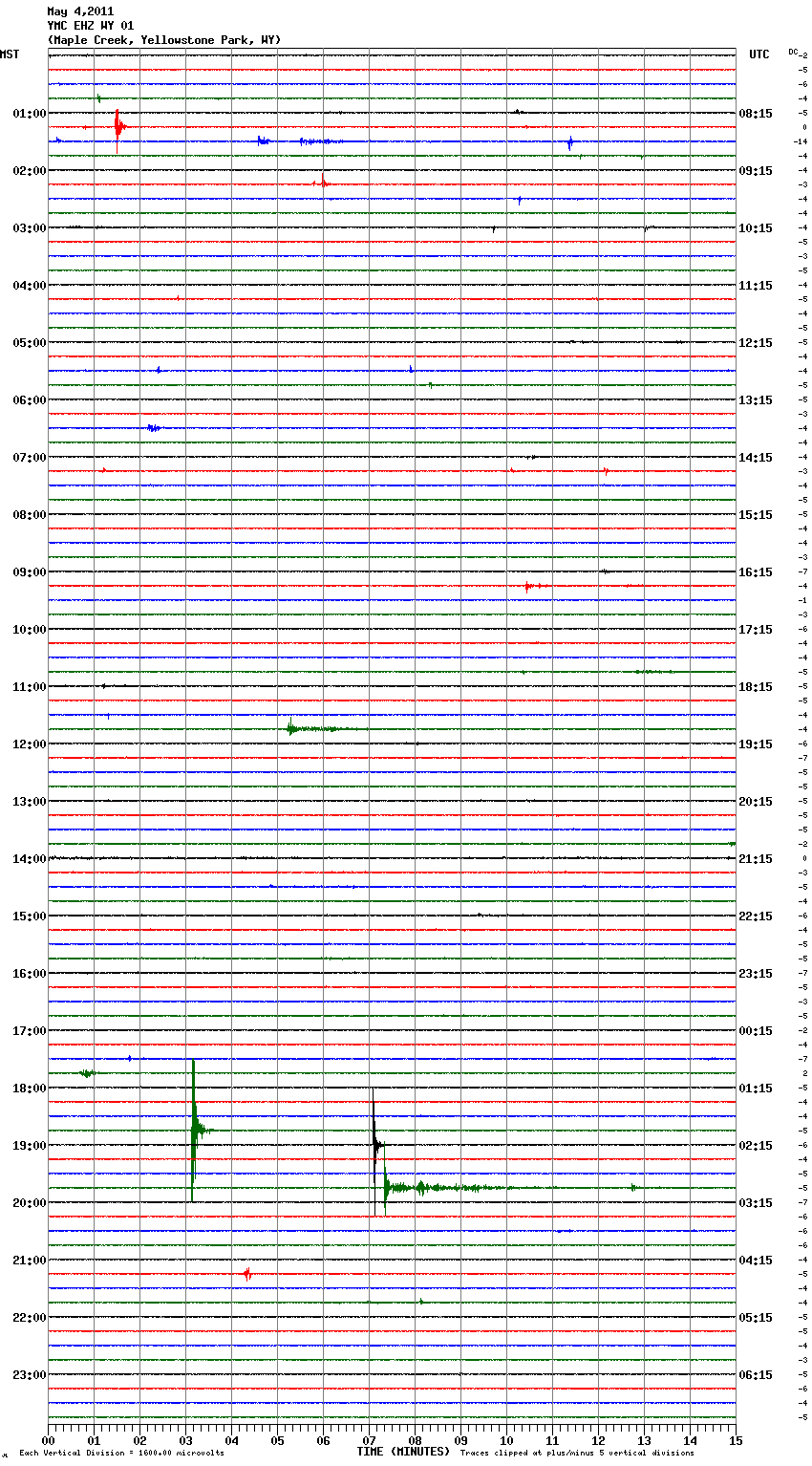The image size is (812, 1466).
Task: Click the date label "May 4,2011"
Action: pyautogui.click(x=80, y=11)
